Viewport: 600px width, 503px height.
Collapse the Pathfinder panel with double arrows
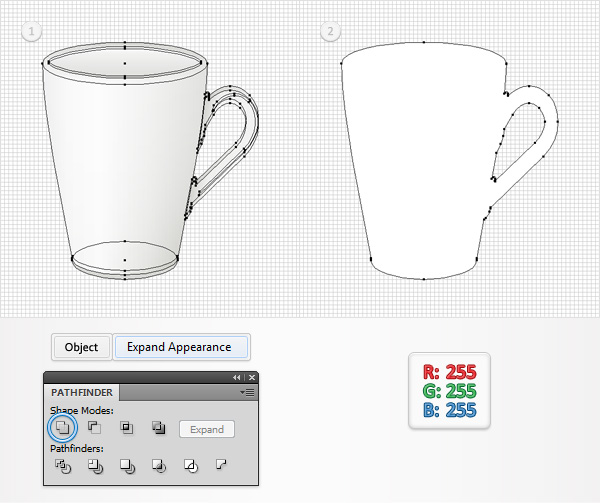click(x=236, y=378)
